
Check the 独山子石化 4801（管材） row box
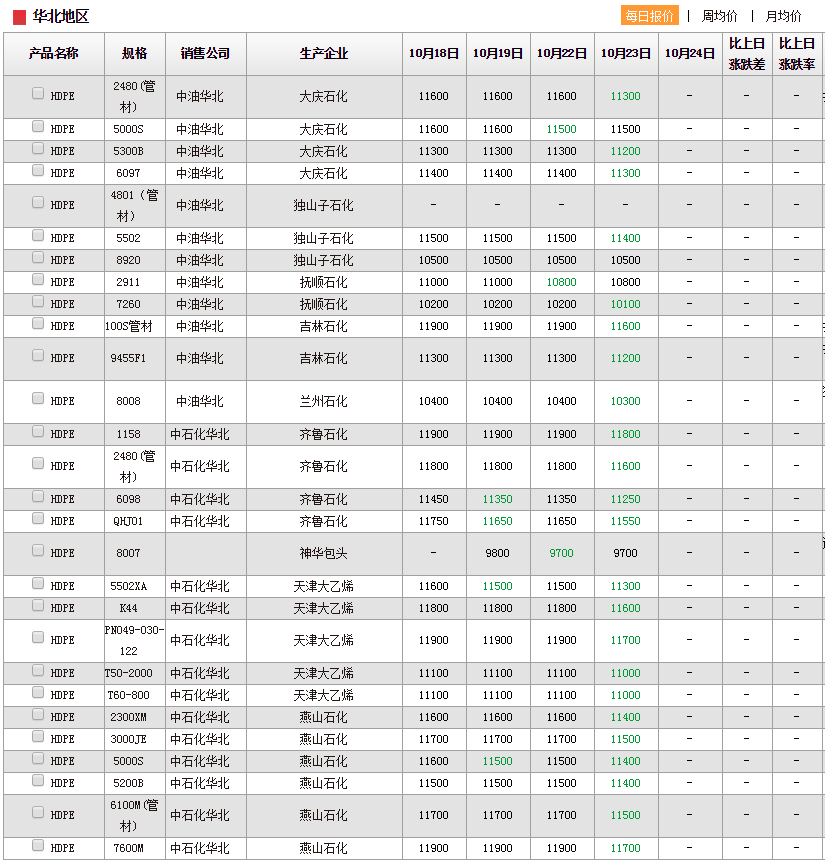[x=37, y=202]
